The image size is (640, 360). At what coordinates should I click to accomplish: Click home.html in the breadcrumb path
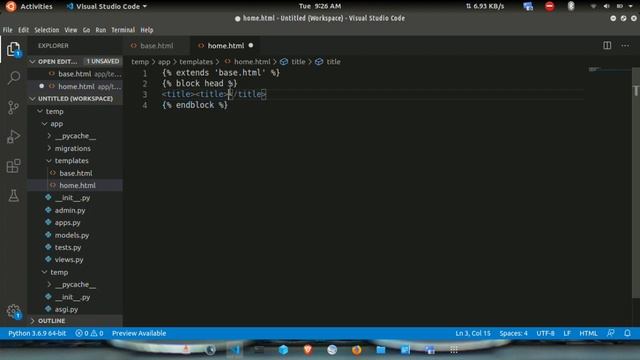(252, 62)
